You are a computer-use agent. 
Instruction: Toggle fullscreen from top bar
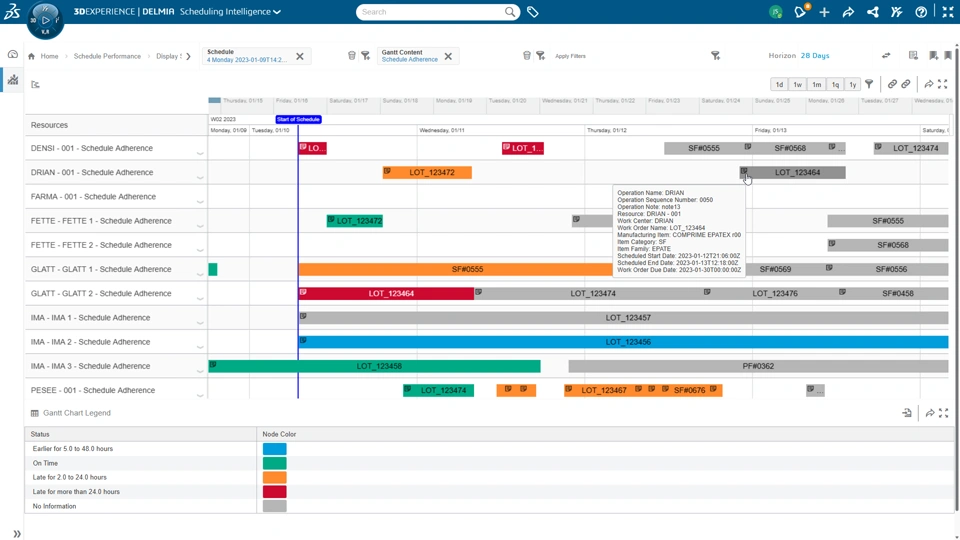tap(948, 12)
